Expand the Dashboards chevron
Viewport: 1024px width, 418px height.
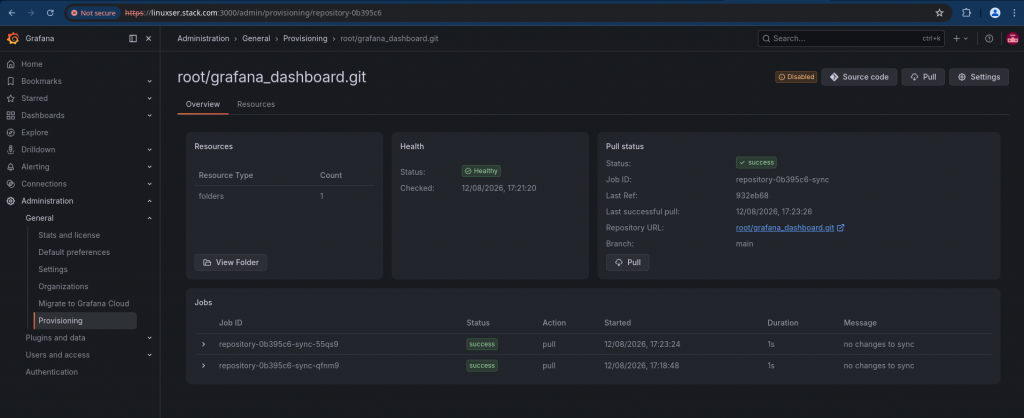click(x=150, y=116)
